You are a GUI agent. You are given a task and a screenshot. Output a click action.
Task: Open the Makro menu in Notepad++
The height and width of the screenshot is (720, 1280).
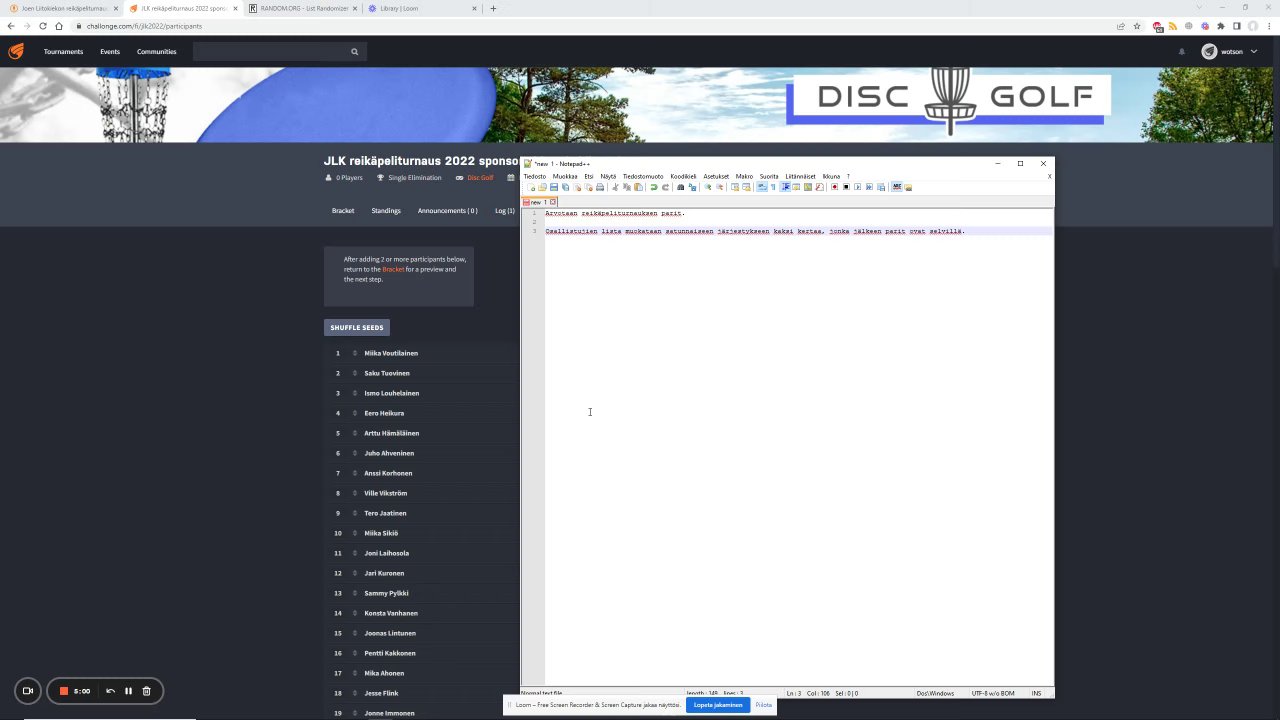click(x=744, y=176)
